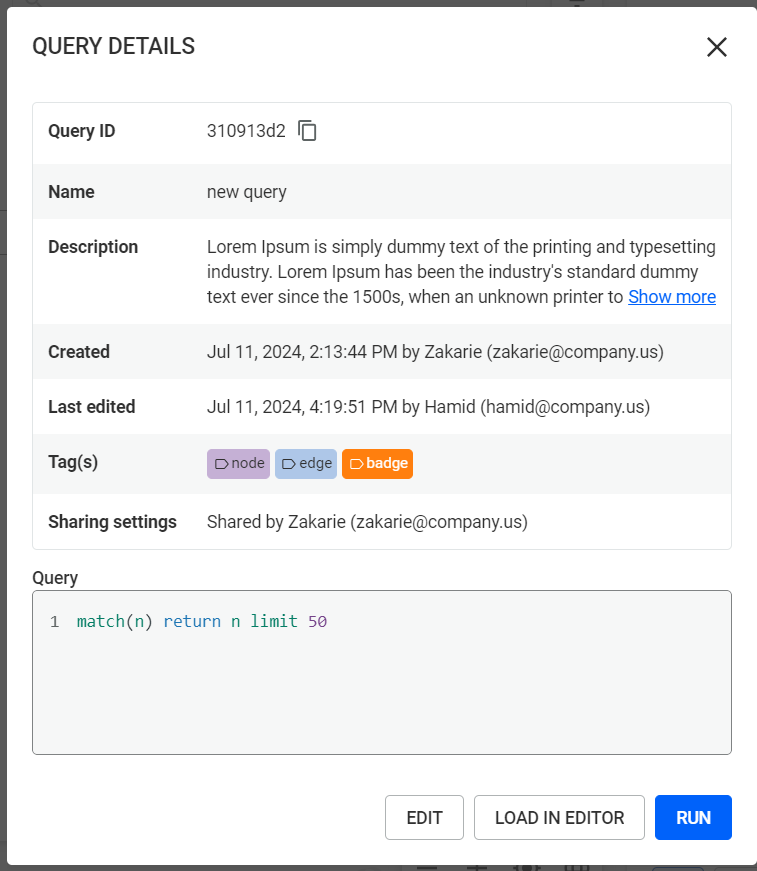Select the purple node tag
The width and height of the screenshot is (757, 871).
(x=238, y=463)
